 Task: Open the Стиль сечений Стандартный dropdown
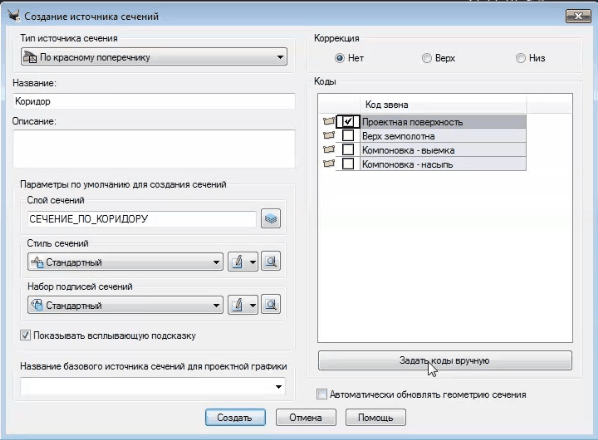point(125,262)
